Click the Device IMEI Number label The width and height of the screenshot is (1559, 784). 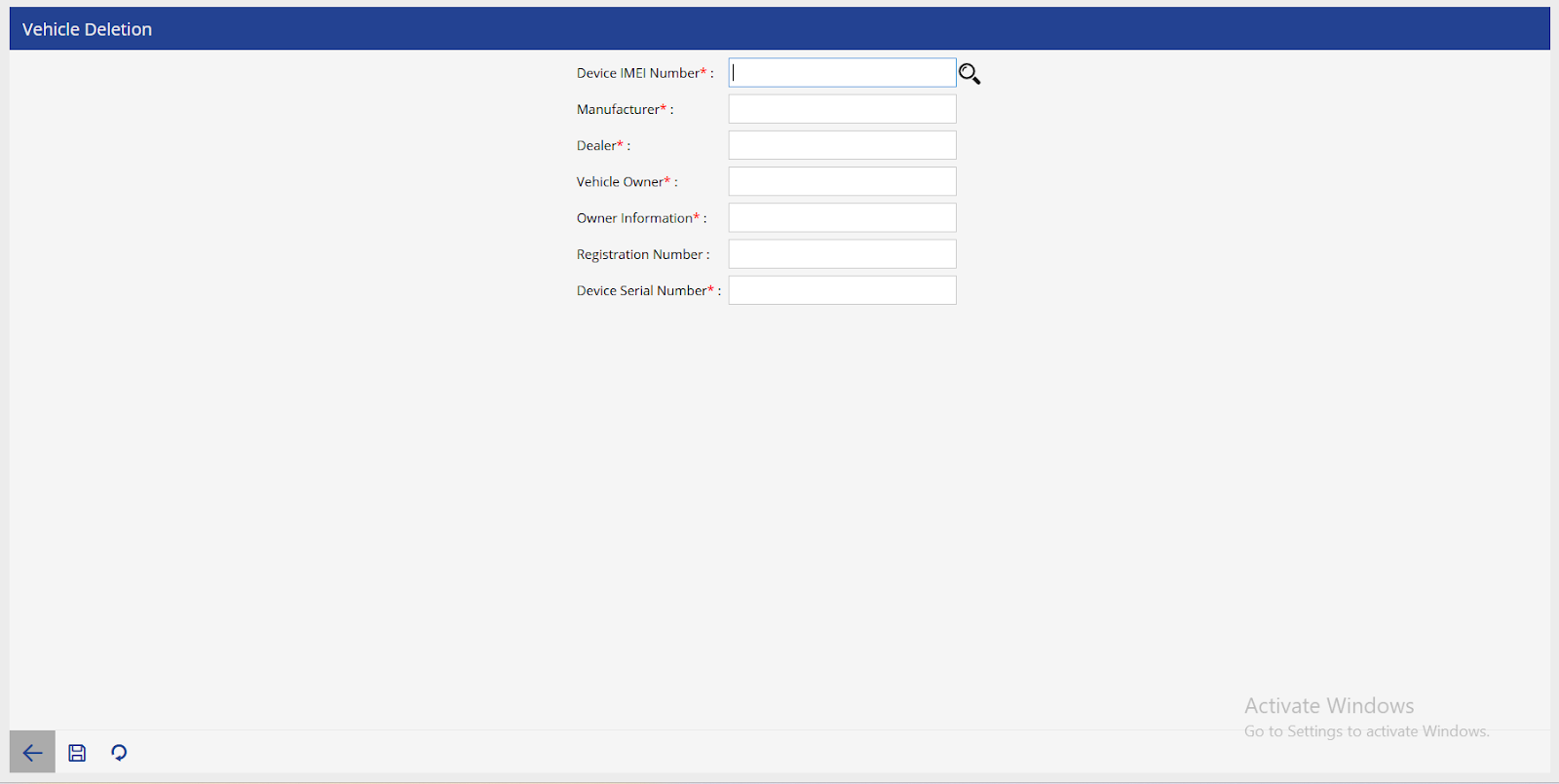pyautogui.click(x=638, y=73)
